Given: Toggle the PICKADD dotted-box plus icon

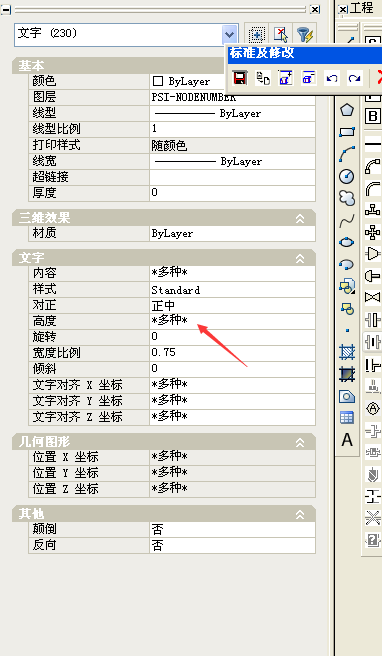Looking at the screenshot, I should pyautogui.click(x=256, y=34).
